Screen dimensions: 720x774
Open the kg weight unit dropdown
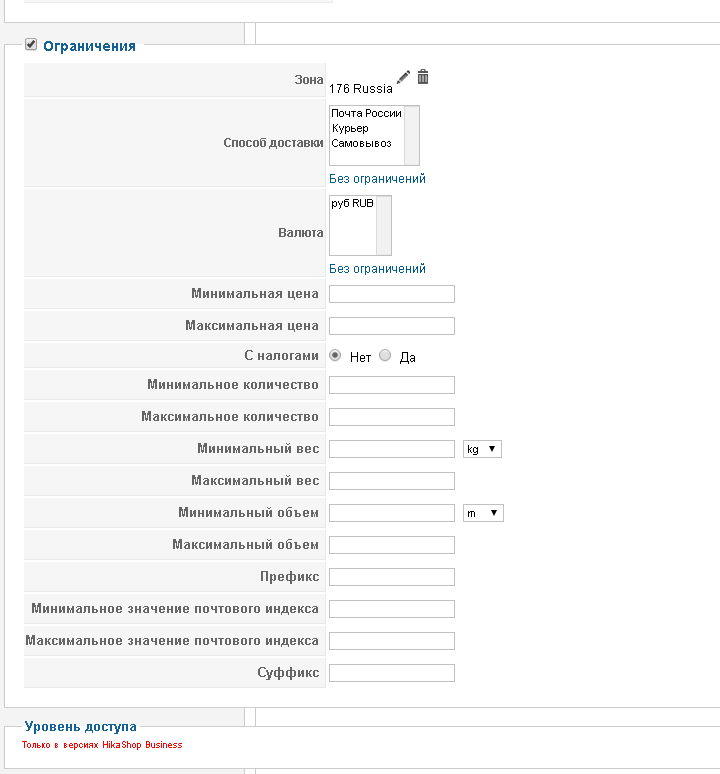coord(482,449)
